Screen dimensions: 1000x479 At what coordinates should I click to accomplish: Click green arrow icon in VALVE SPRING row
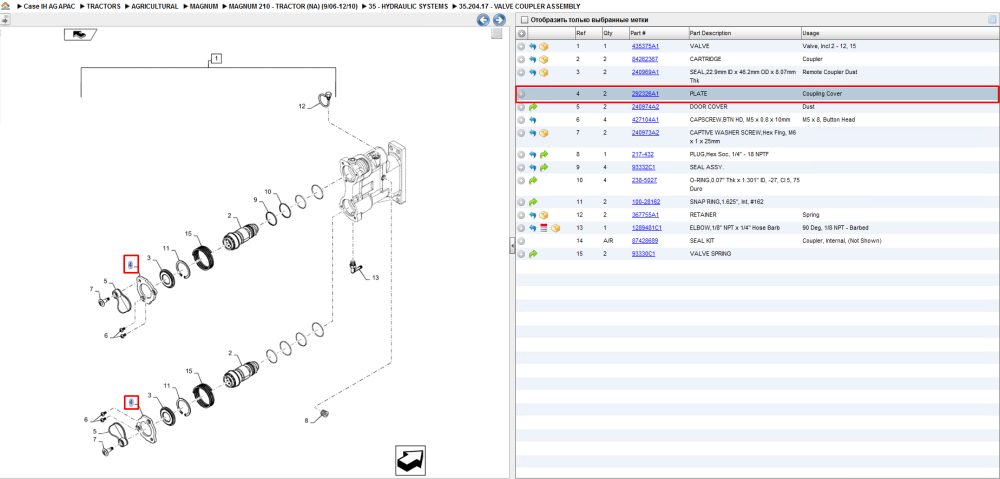click(533, 254)
